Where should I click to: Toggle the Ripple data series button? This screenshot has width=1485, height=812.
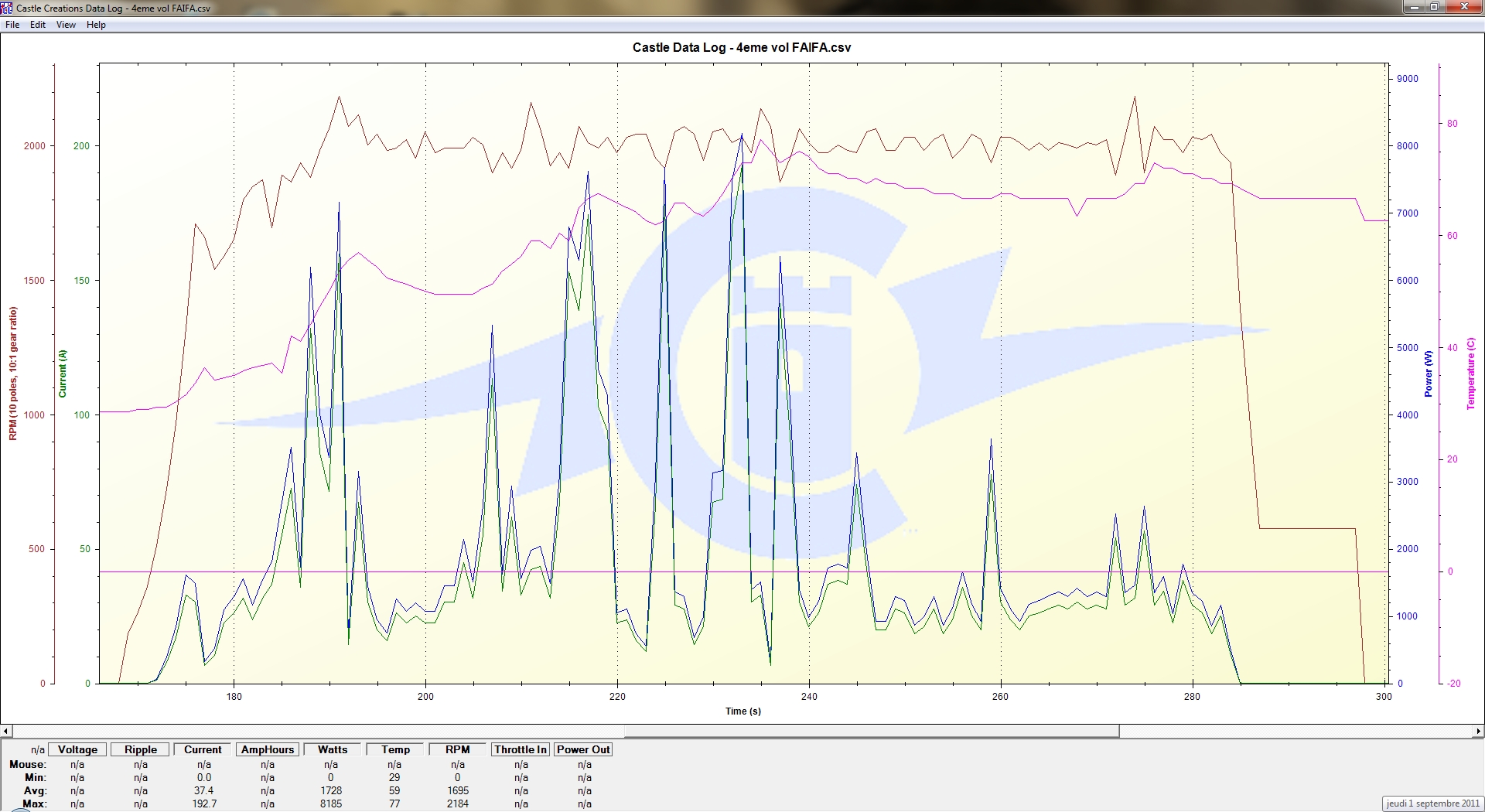tap(141, 749)
